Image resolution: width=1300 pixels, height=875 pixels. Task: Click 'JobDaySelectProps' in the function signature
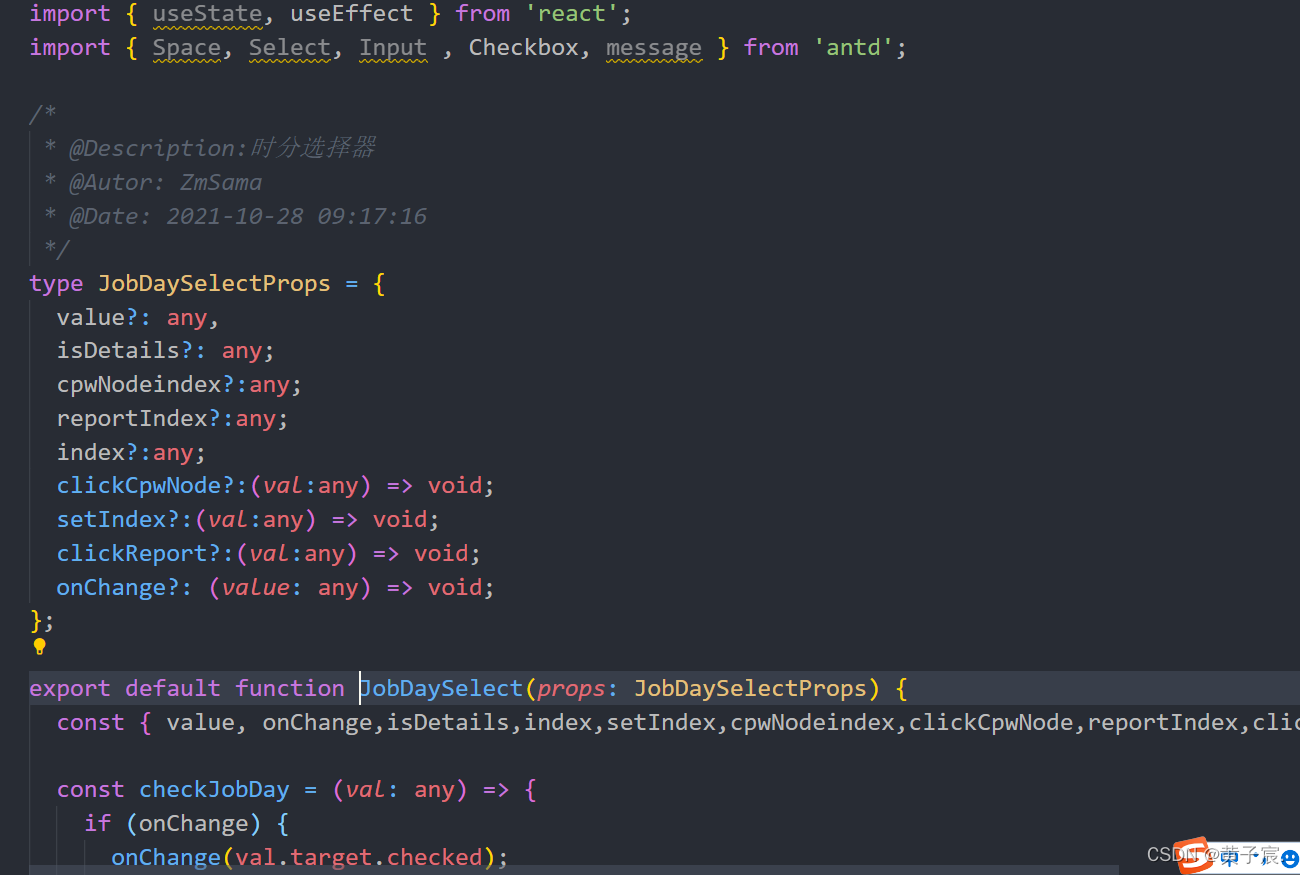tap(750, 689)
